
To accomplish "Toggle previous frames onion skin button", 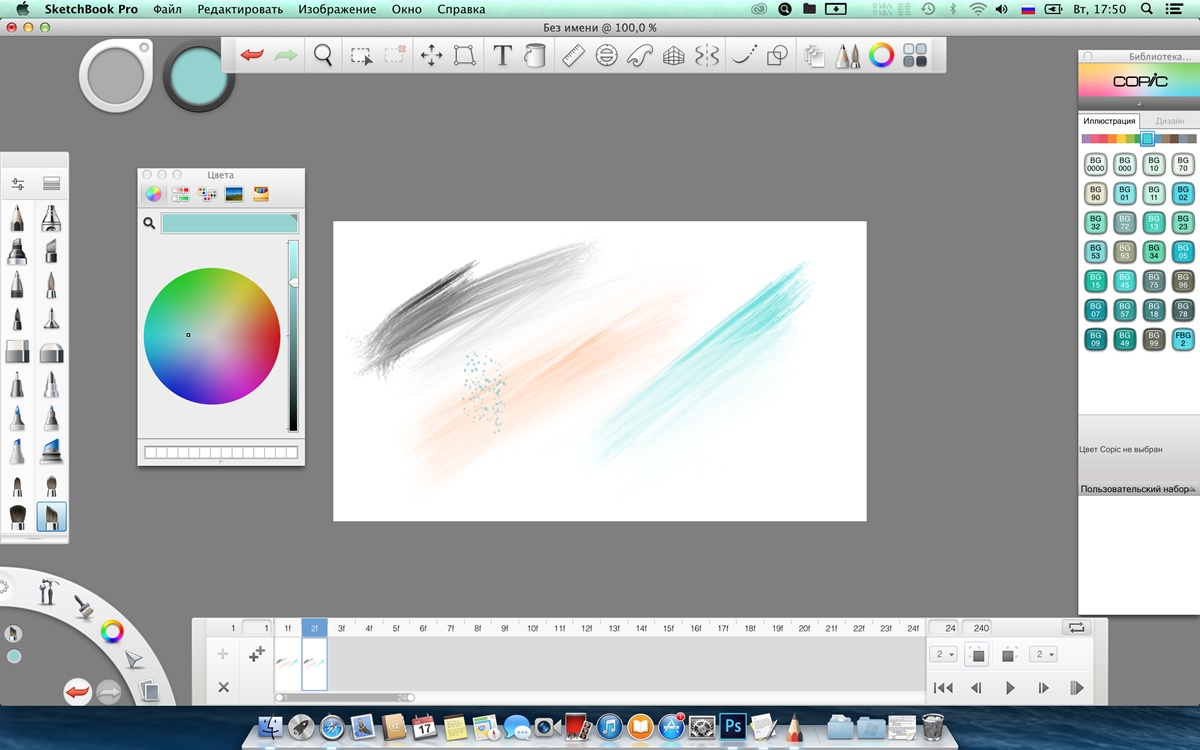I will coord(978,655).
